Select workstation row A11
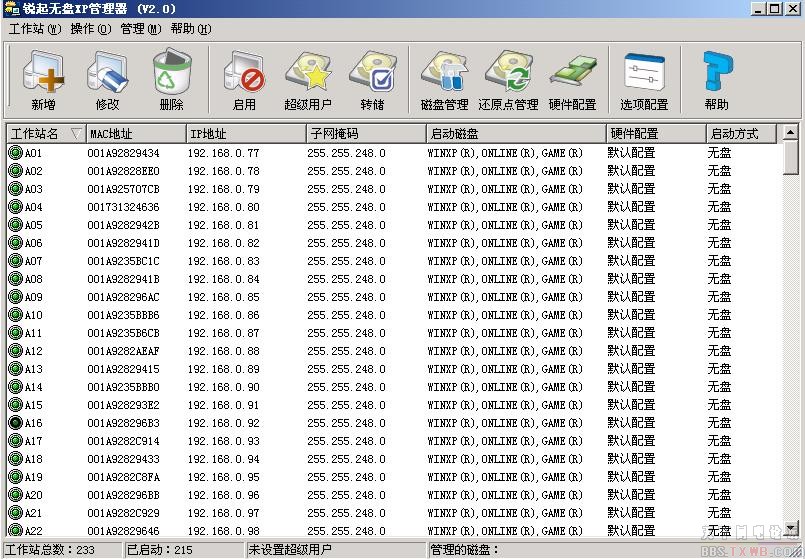 (394, 333)
